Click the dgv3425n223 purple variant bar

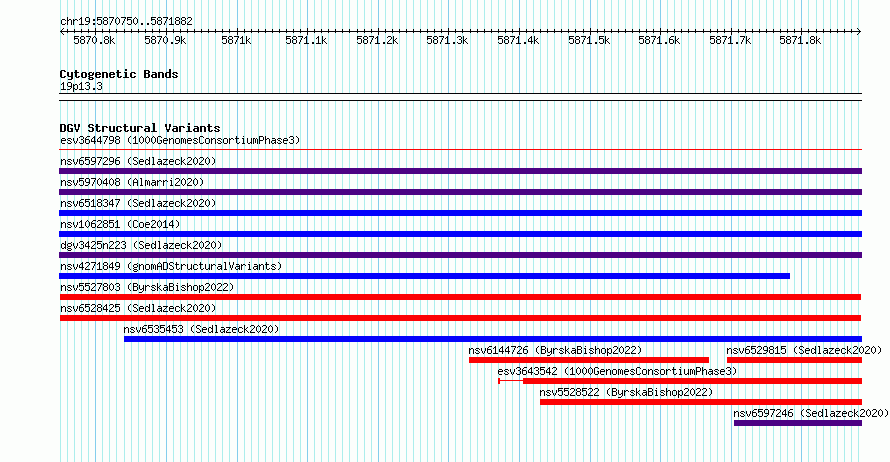(x=460, y=255)
